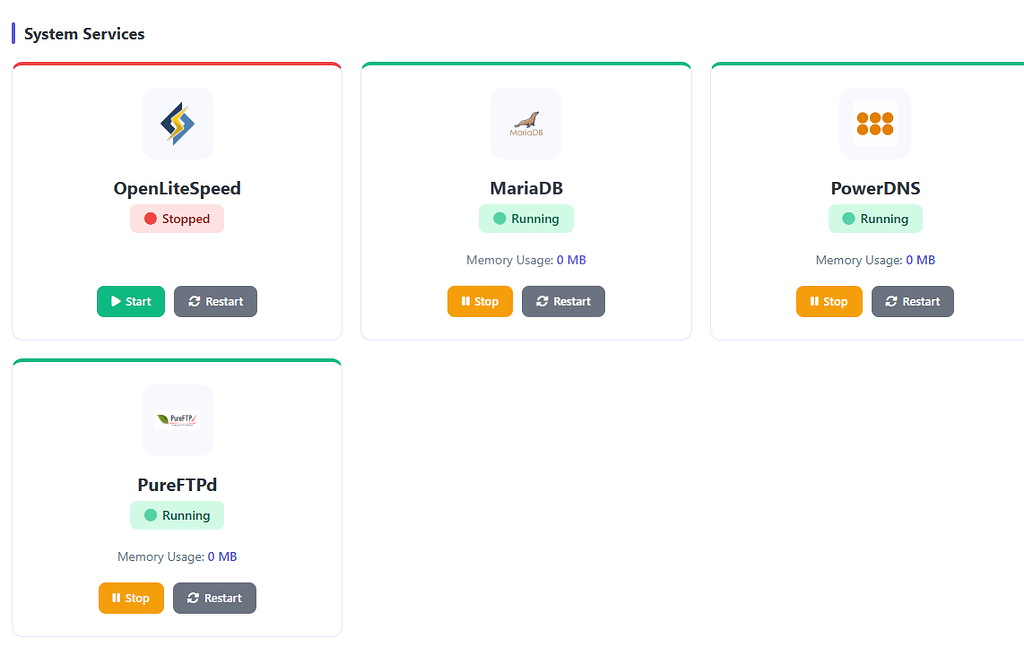Click the System Services heading
1024x655 pixels.
[x=84, y=34]
